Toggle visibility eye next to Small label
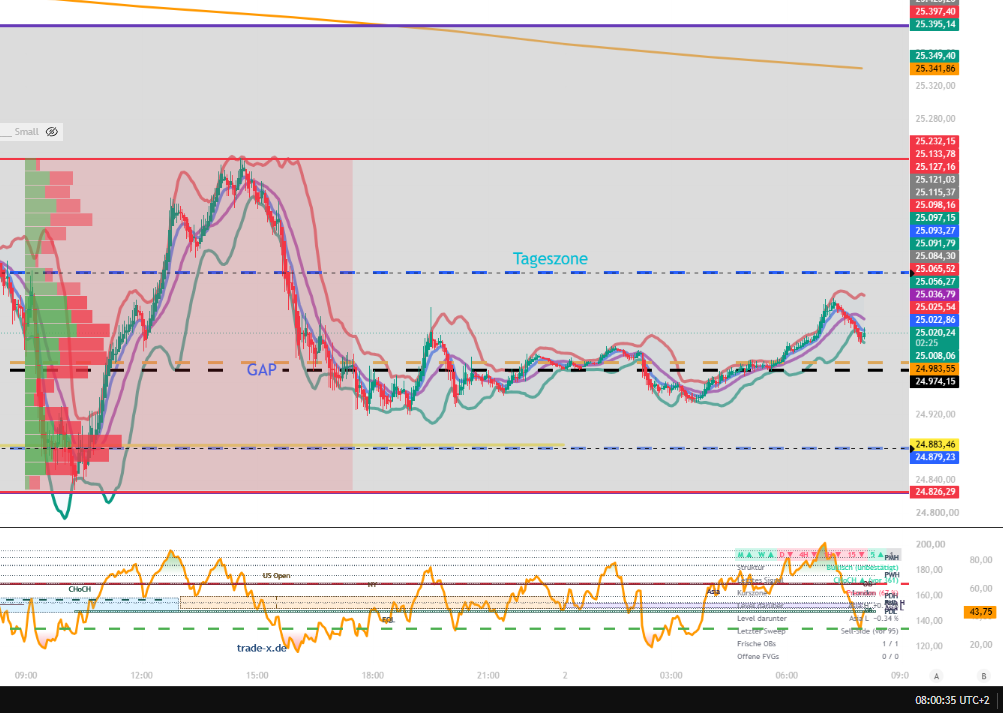This screenshot has width=1003, height=713. tap(52, 132)
